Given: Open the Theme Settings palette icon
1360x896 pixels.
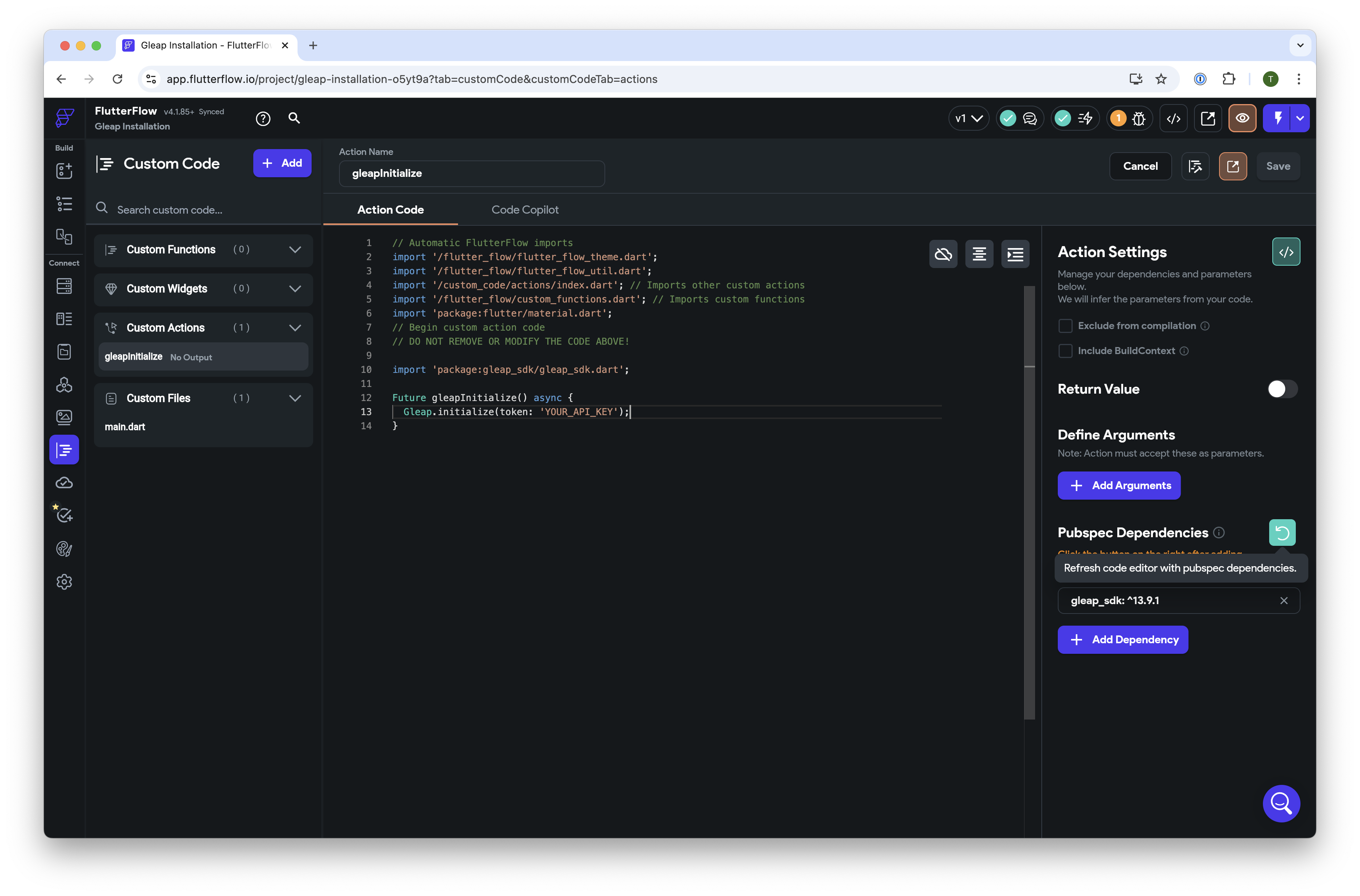Looking at the screenshot, I should (64, 549).
